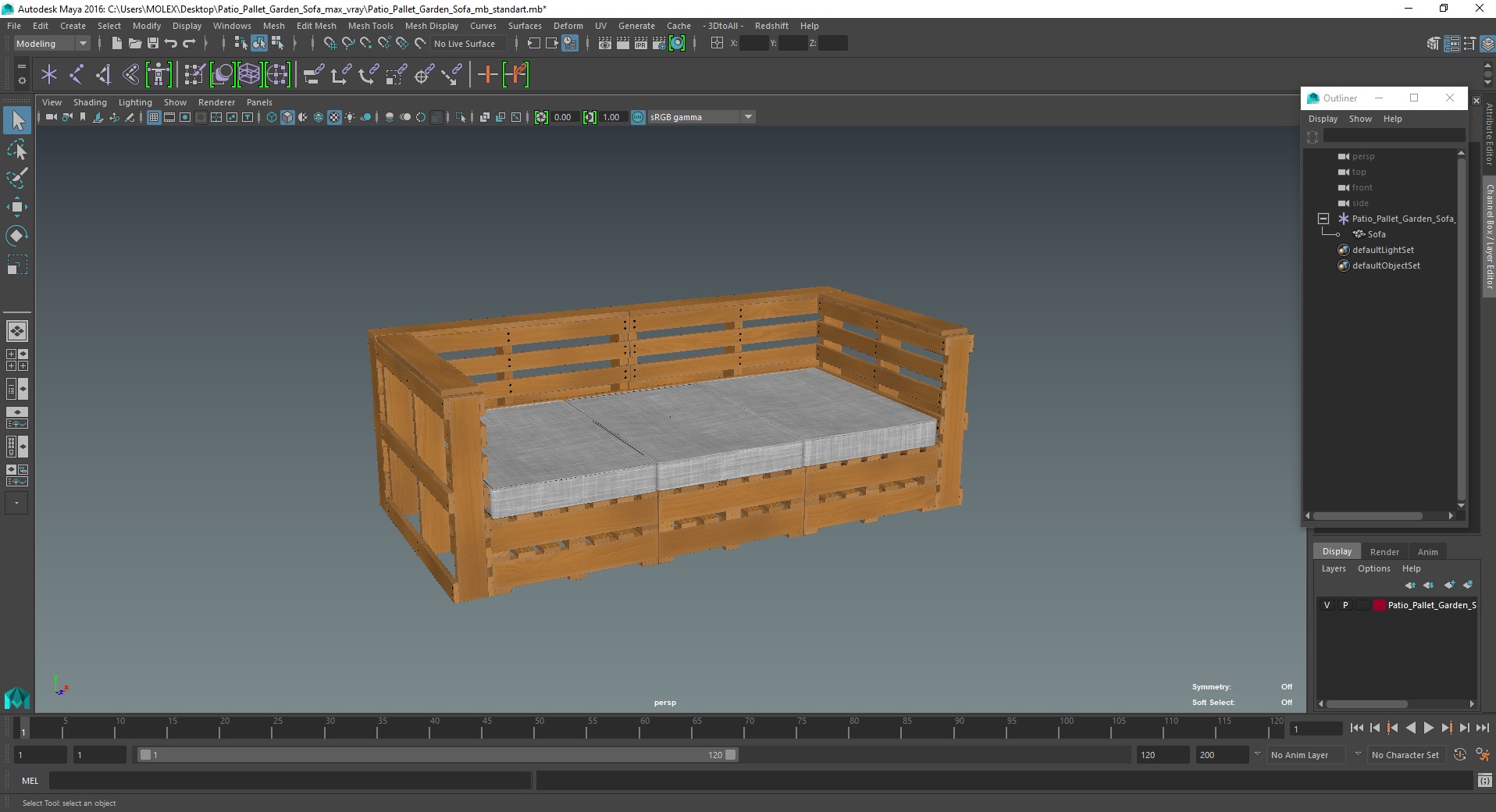Click the first asterisk shelf icon
This screenshot has width=1496, height=812.
pos(49,75)
